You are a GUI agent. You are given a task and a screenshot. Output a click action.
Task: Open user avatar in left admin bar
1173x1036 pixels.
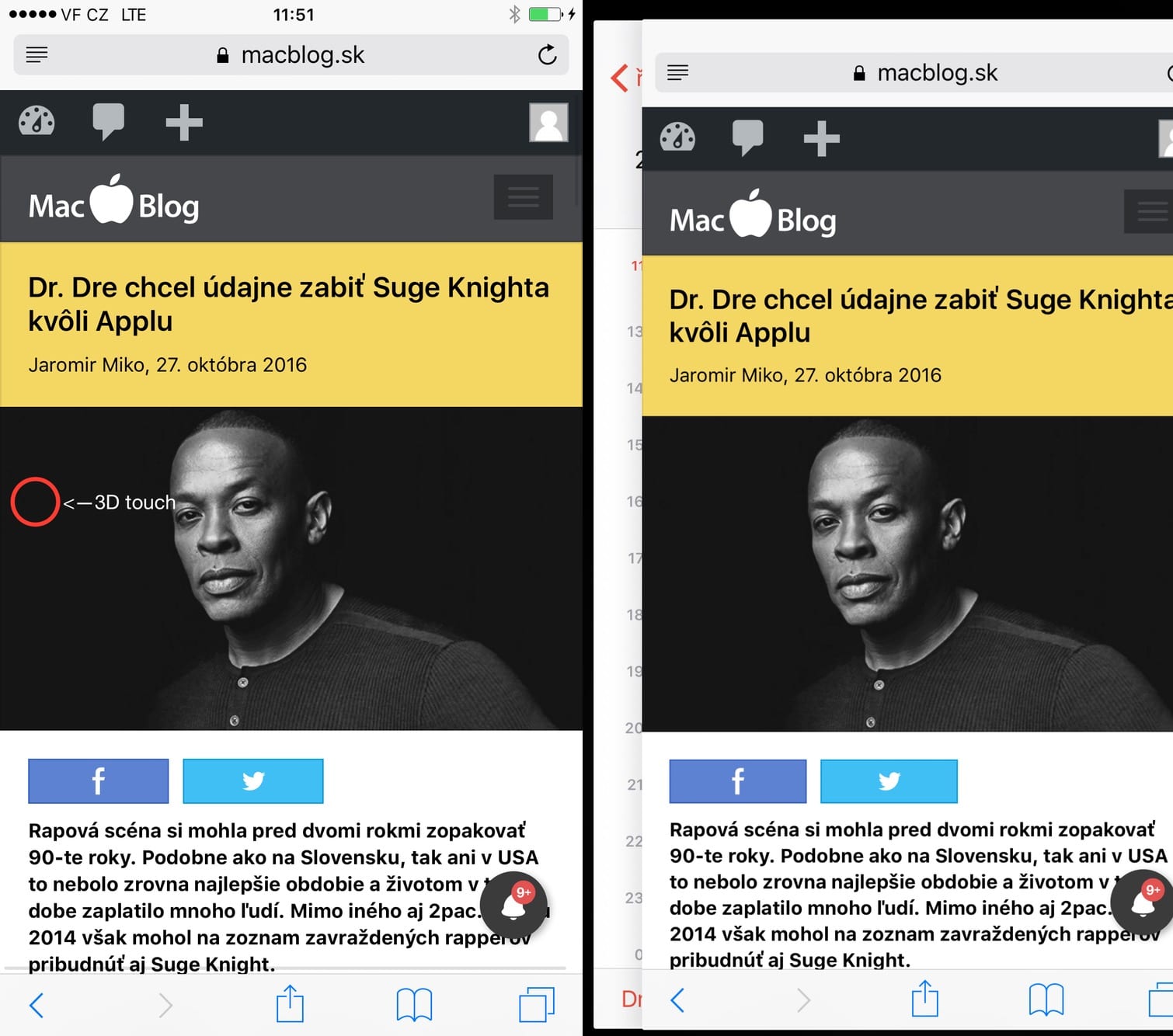coord(548,123)
